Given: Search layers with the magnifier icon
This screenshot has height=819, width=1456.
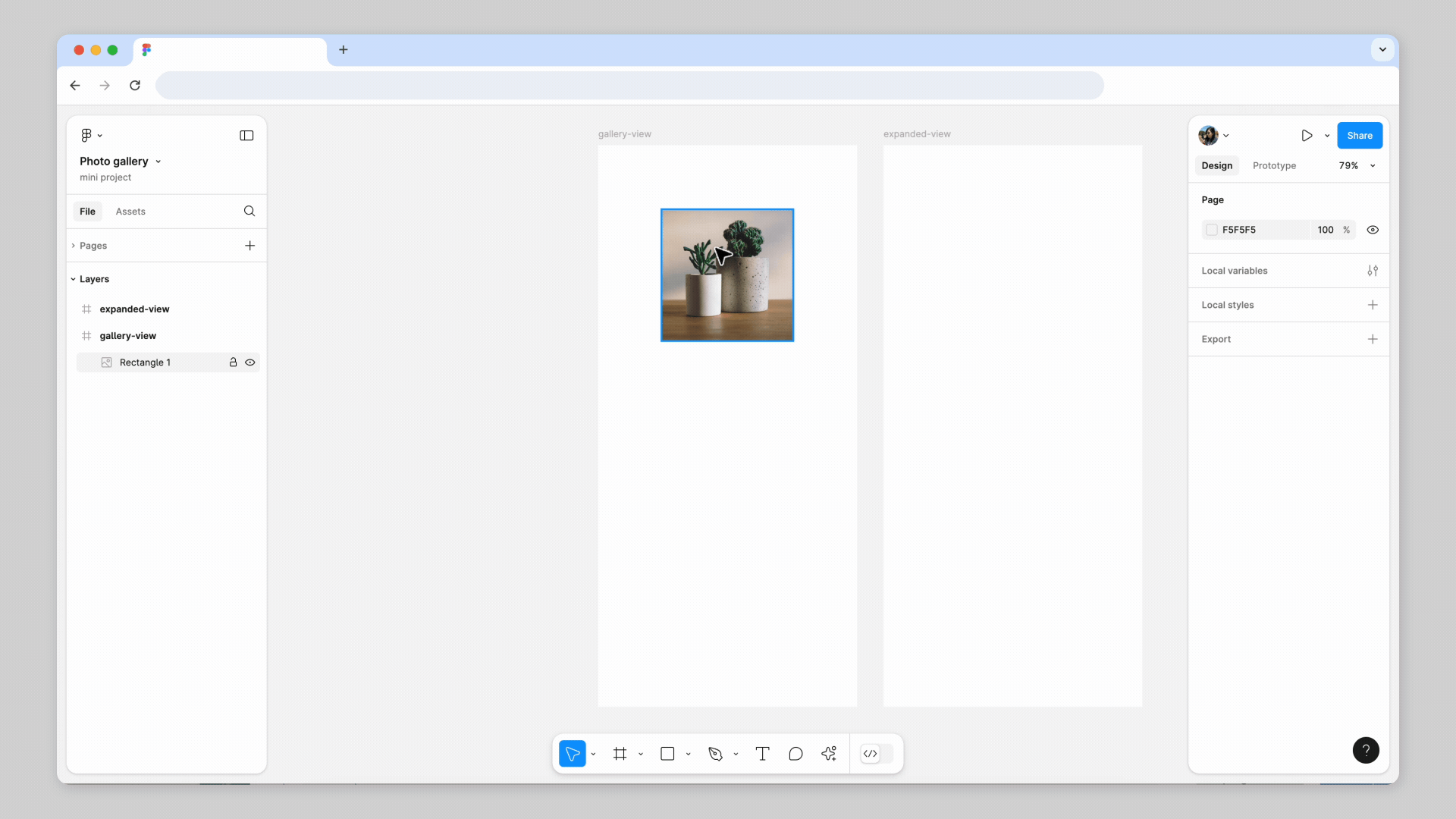Looking at the screenshot, I should [249, 211].
